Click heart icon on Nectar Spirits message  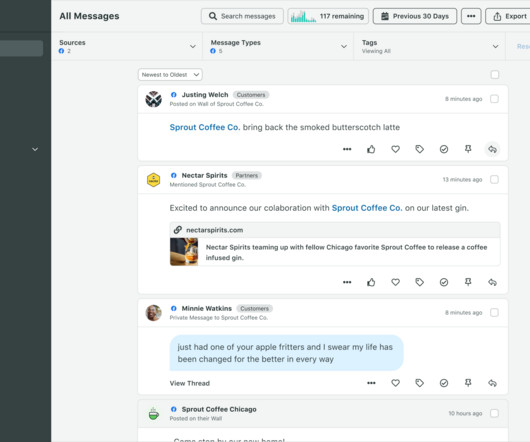395,282
